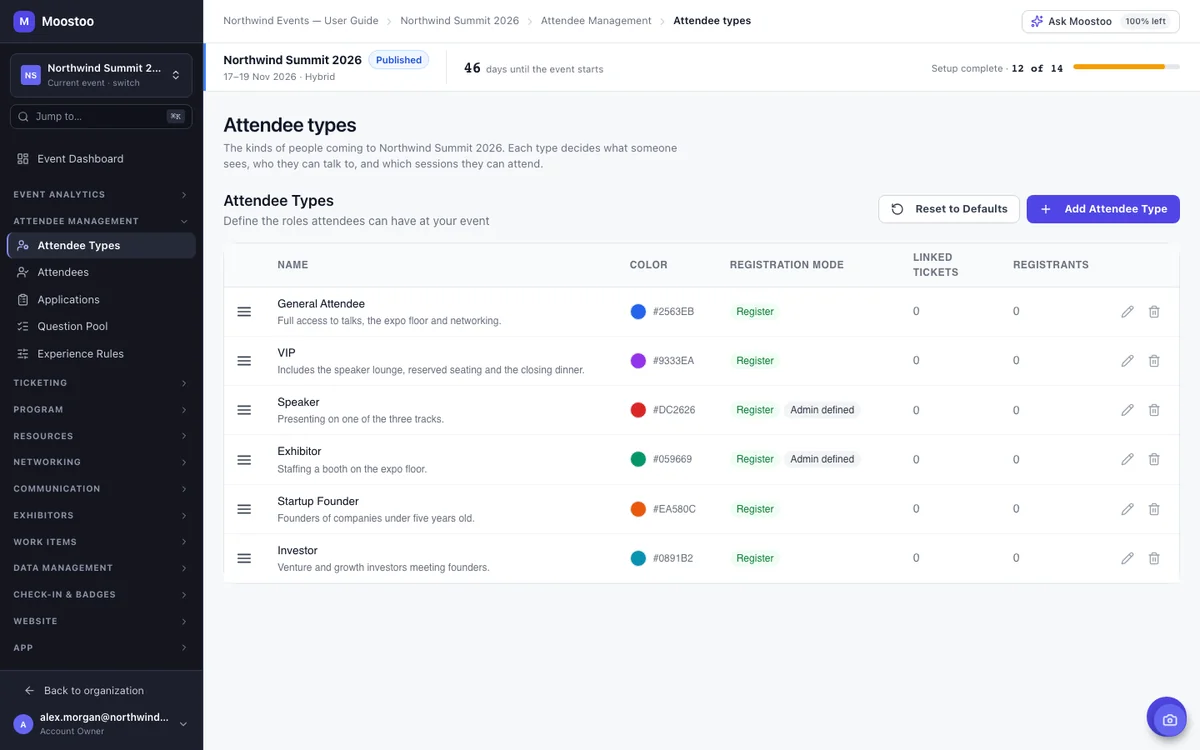
Task: Expand the Check-in & Badges section
Action: coord(101,594)
